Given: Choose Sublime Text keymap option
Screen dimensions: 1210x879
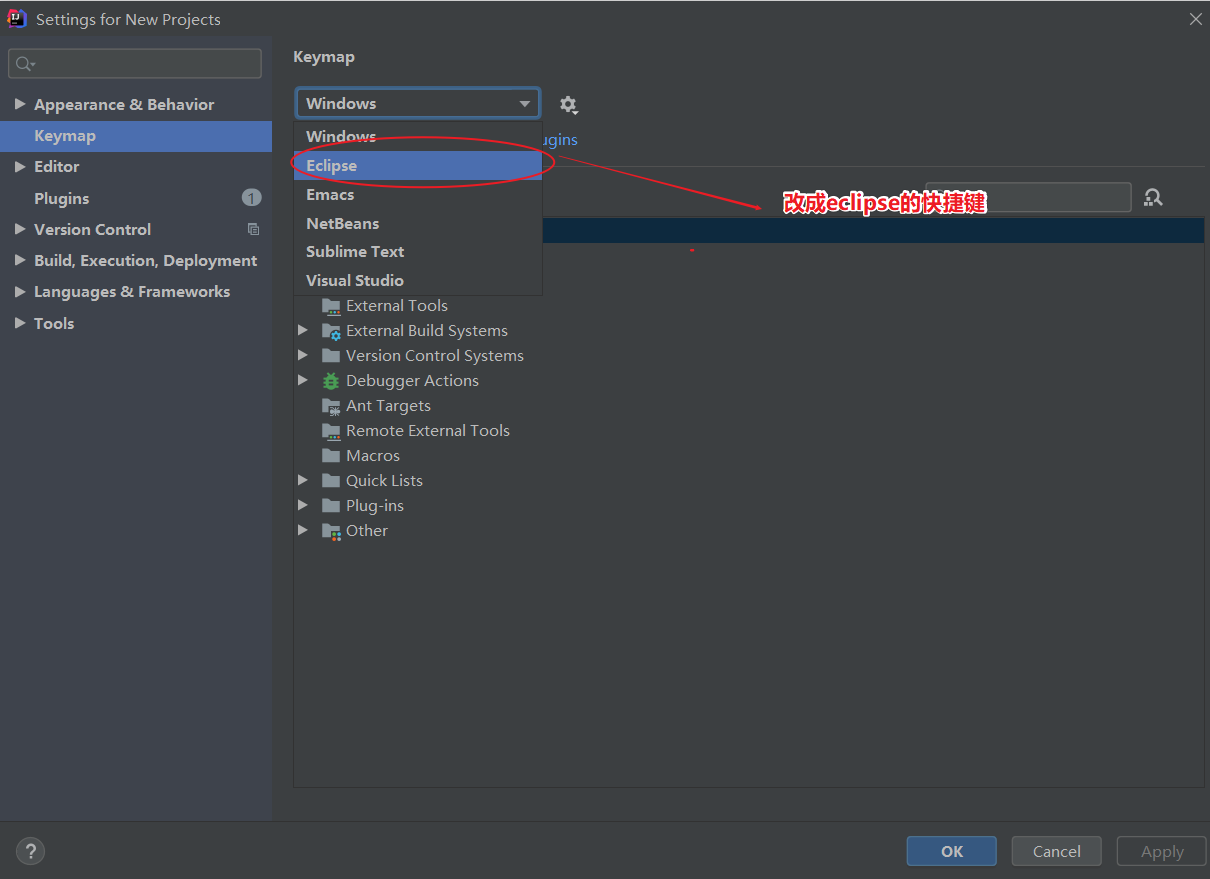Looking at the screenshot, I should (418, 252).
